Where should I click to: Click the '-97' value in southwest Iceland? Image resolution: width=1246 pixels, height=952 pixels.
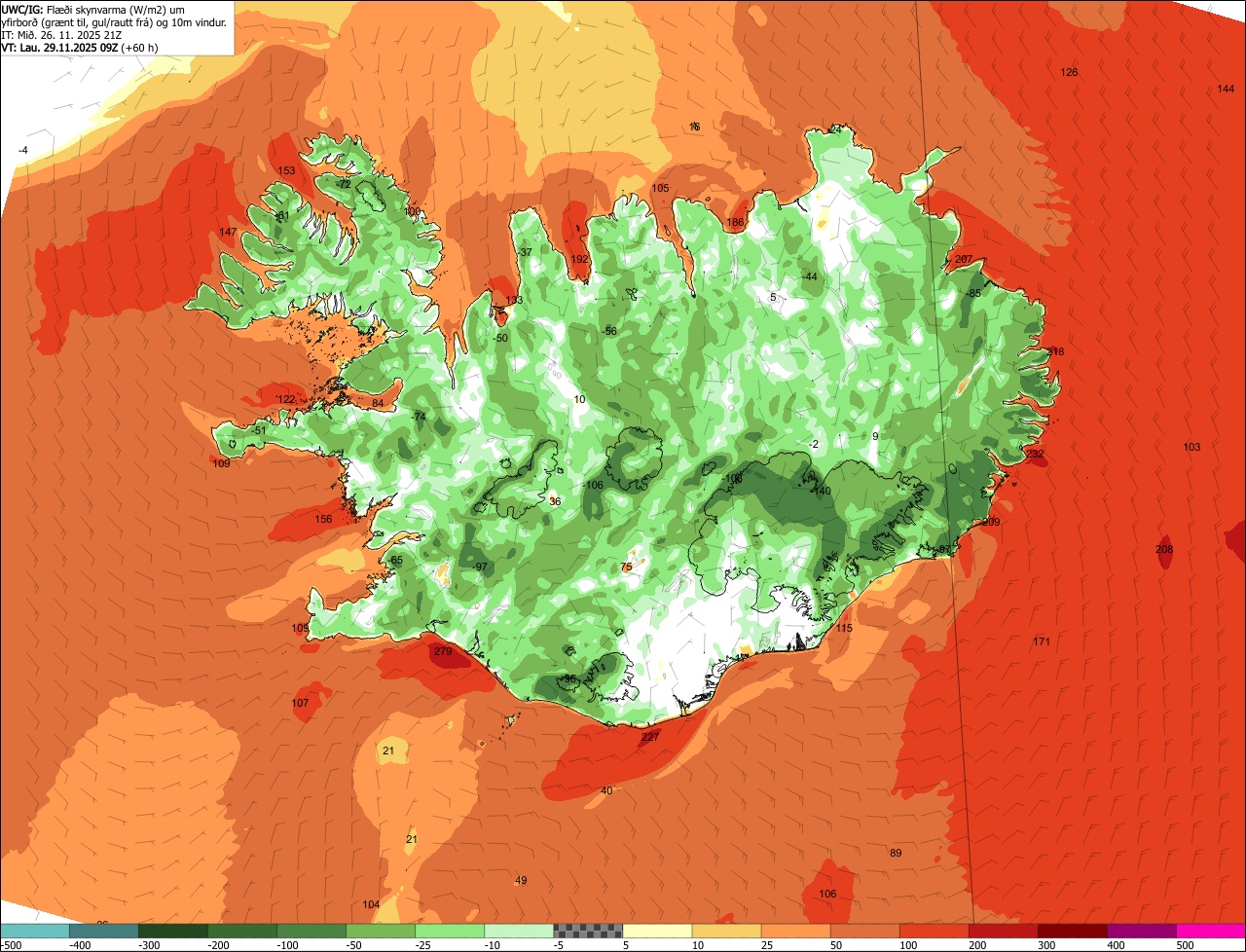(x=480, y=568)
